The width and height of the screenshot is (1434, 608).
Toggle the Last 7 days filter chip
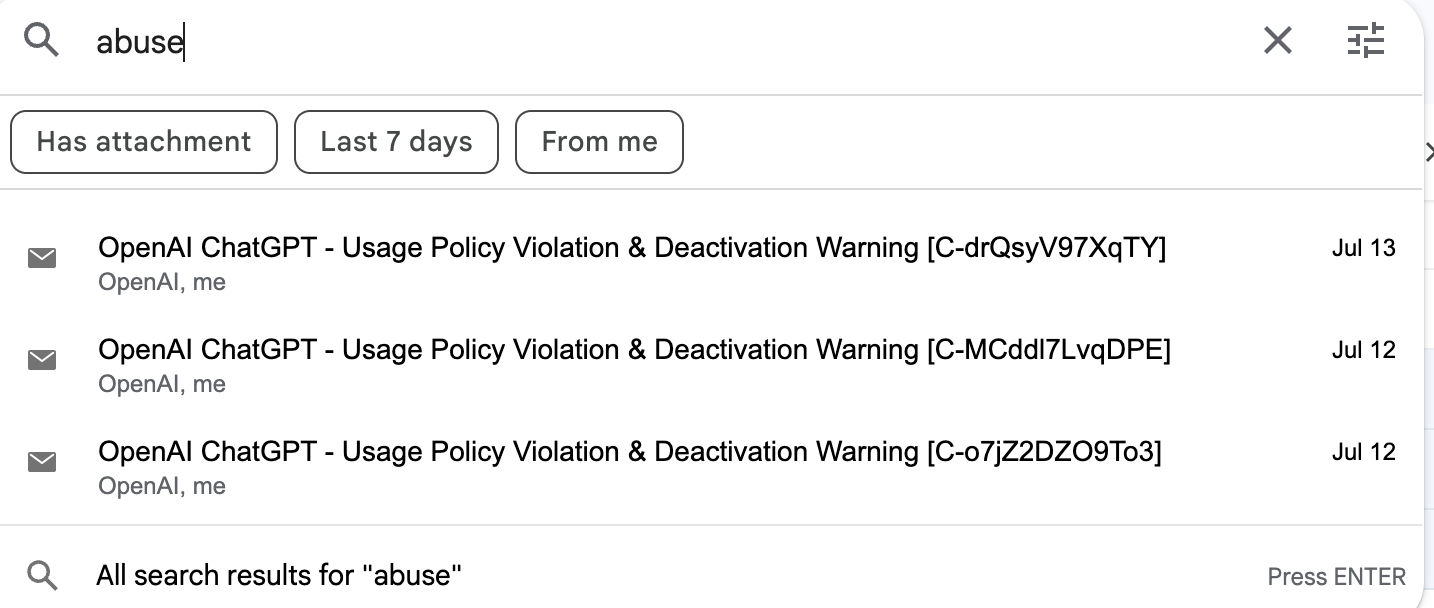pyautogui.click(x=396, y=142)
